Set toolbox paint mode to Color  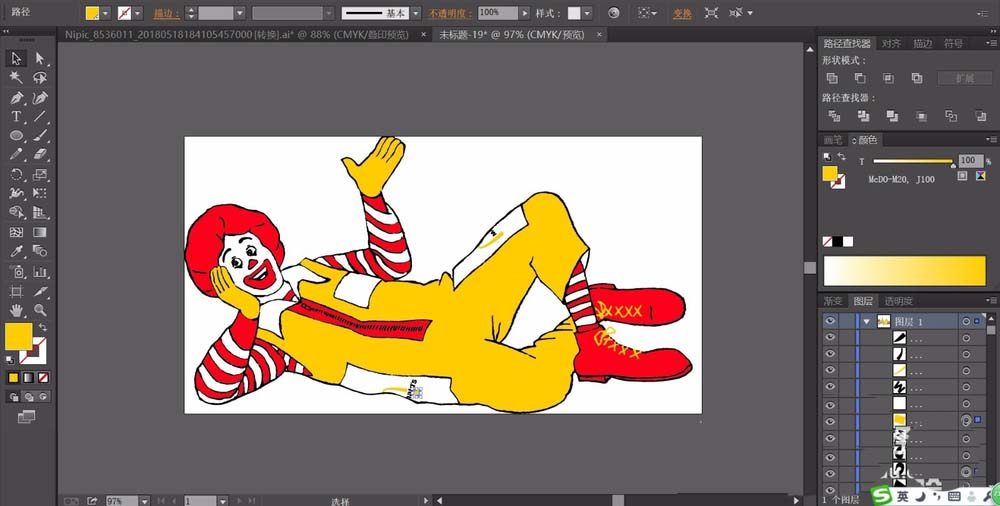(13, 378)
